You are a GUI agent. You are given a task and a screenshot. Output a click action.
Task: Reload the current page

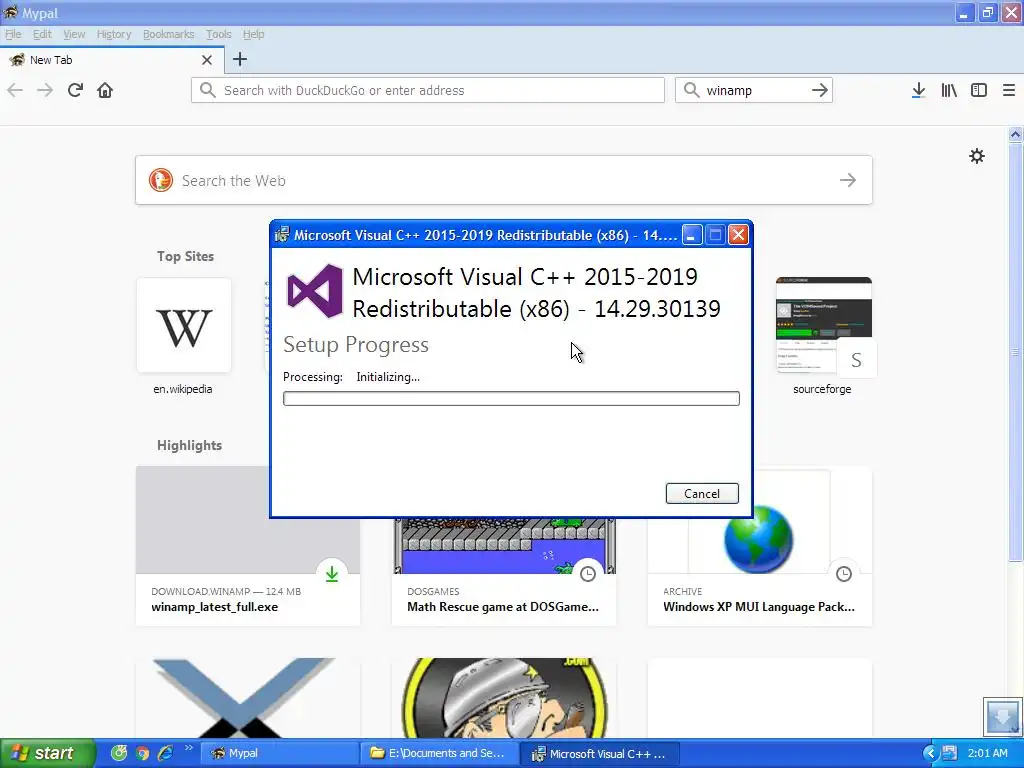(75, 90)
